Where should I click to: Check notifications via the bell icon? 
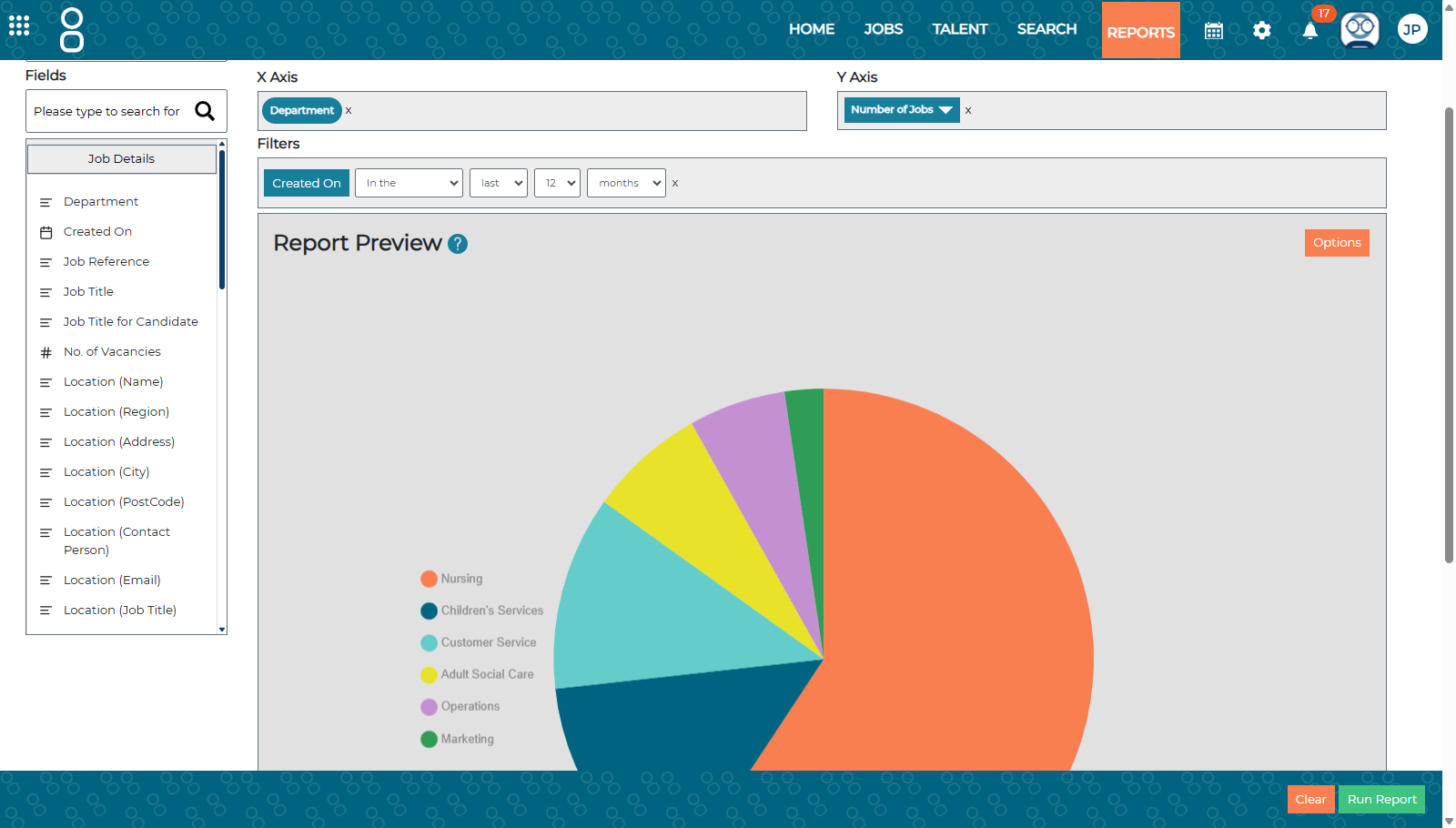(x=1309, y=30)
